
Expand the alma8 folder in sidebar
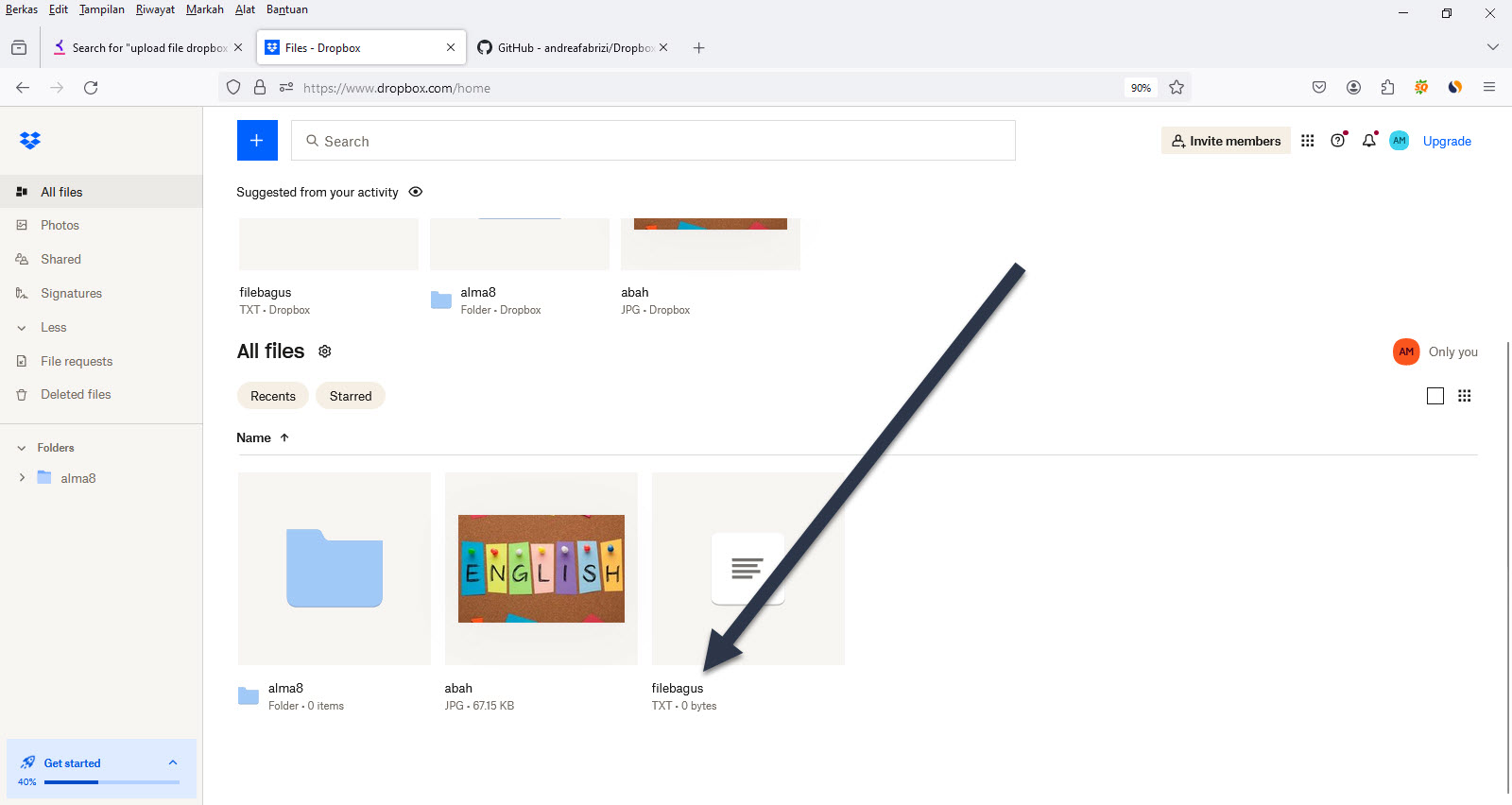coord(22,478)
